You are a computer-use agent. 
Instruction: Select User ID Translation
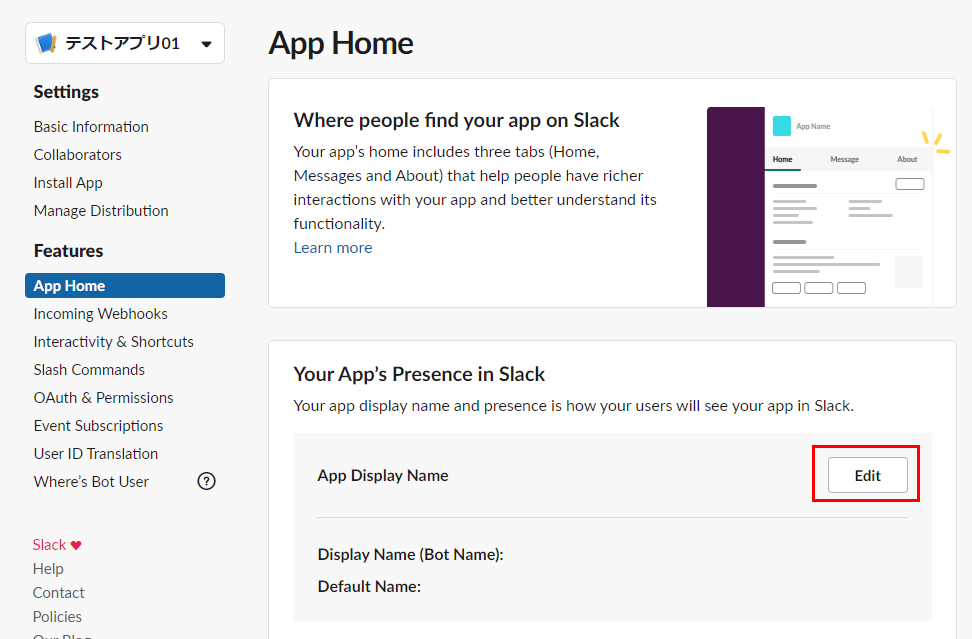click(96, 453)
